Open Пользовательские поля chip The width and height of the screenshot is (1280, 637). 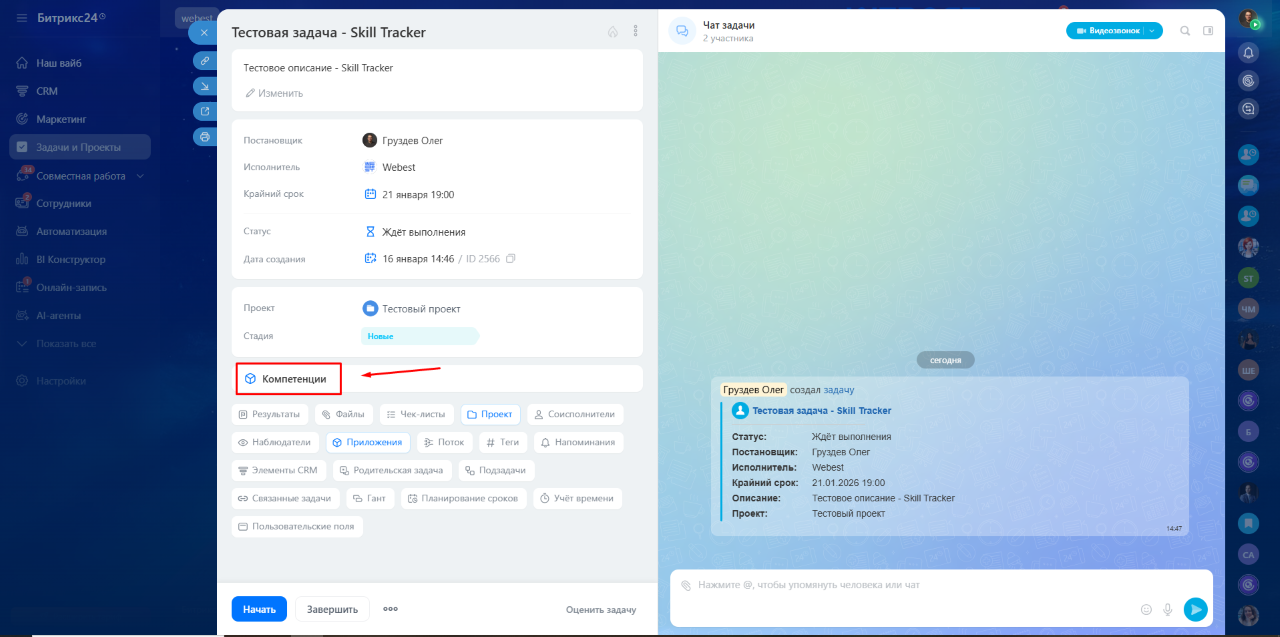coord(297,526)
